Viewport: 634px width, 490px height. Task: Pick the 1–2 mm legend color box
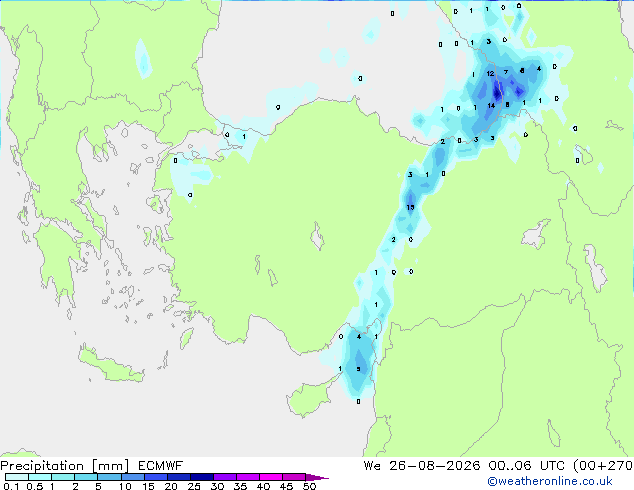pyautogui.click(x=63, y=477)
